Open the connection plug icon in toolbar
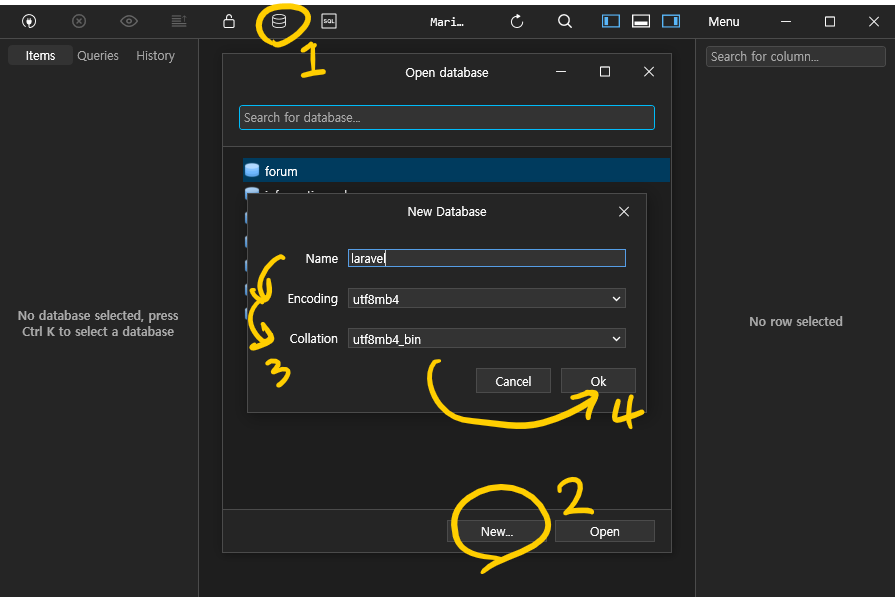Screen dimensions: 895x597 29,22
